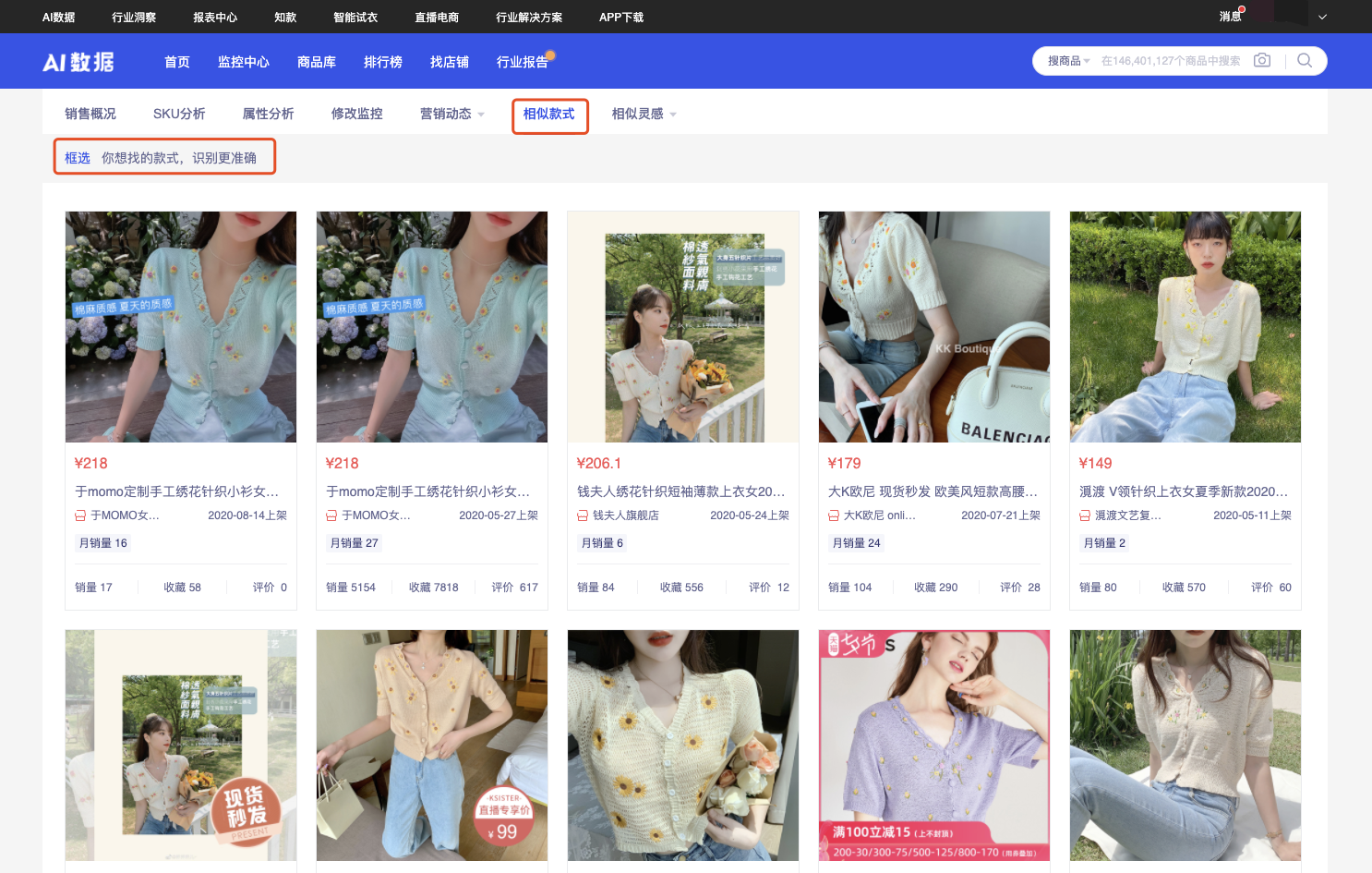Click the AI数据 logo
Screen dimensions: 1372x873
[x=78, y=62]
